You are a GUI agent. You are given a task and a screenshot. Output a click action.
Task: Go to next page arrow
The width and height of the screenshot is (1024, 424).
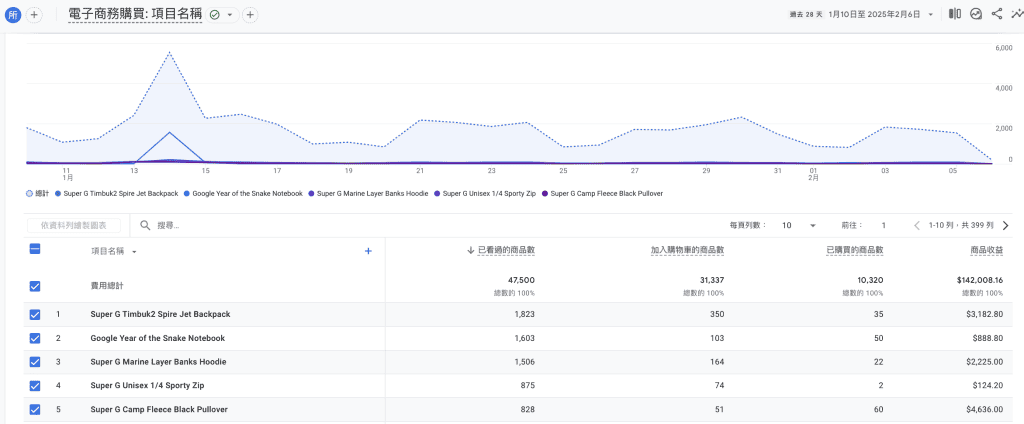click(x=1005, y=225)
